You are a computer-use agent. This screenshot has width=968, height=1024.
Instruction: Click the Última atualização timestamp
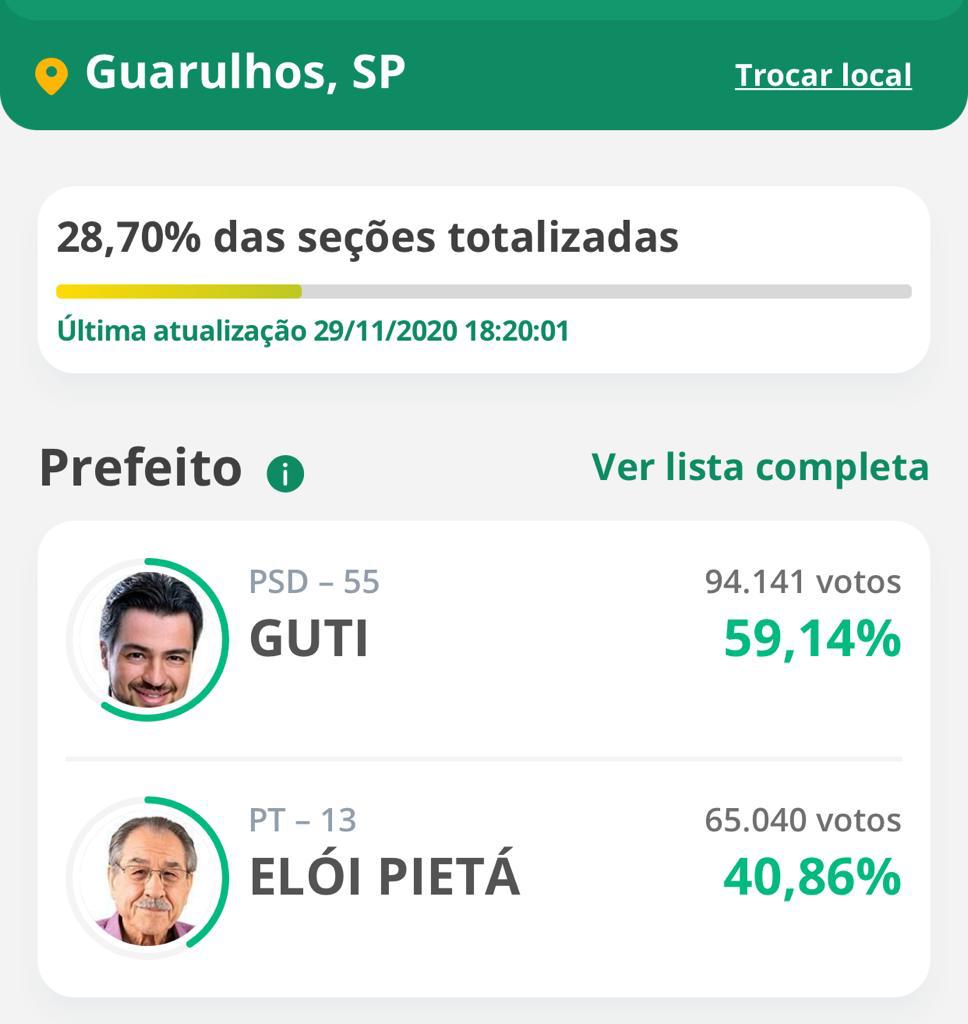point(313,331)
